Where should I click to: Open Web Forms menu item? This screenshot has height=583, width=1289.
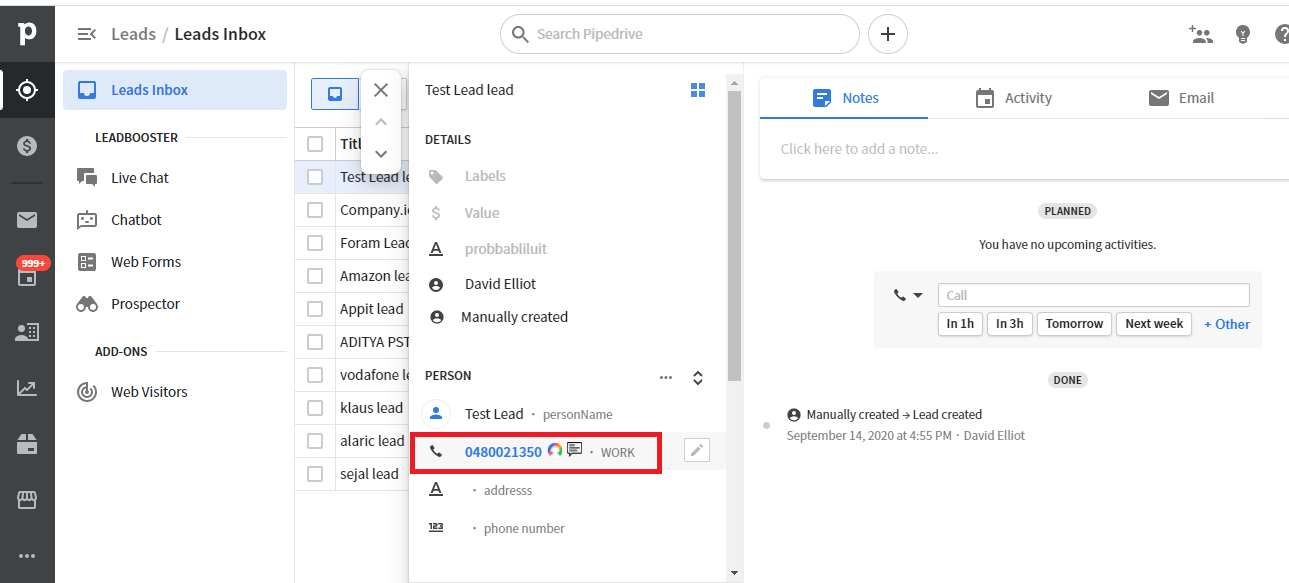click(146, 262)
